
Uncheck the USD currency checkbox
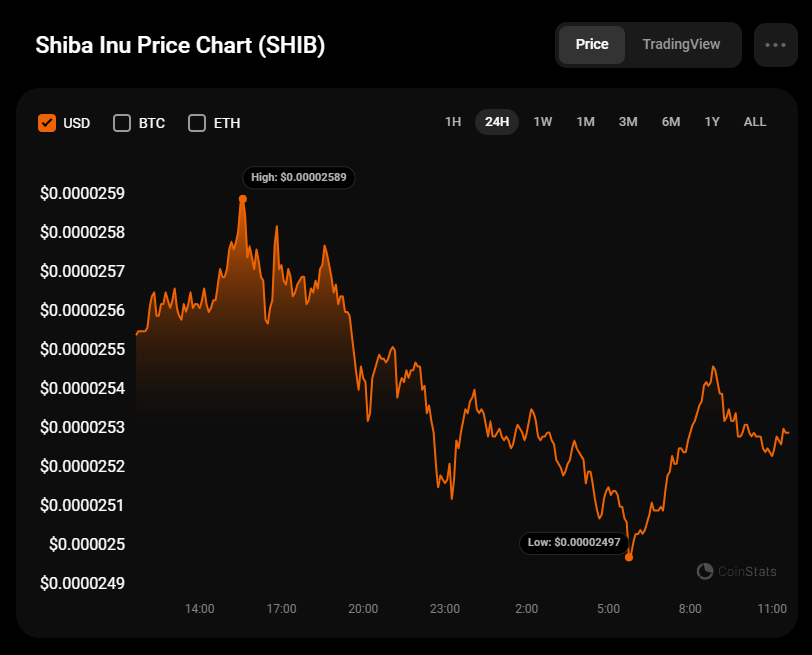pyautogui.click(x=46, y=123)
